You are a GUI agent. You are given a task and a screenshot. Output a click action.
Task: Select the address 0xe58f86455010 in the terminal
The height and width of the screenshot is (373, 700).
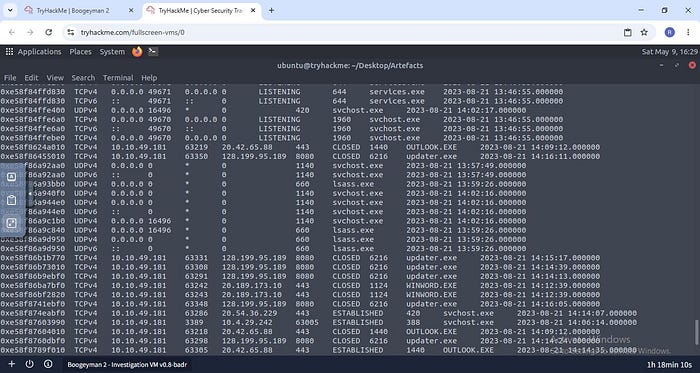[33, 157]
